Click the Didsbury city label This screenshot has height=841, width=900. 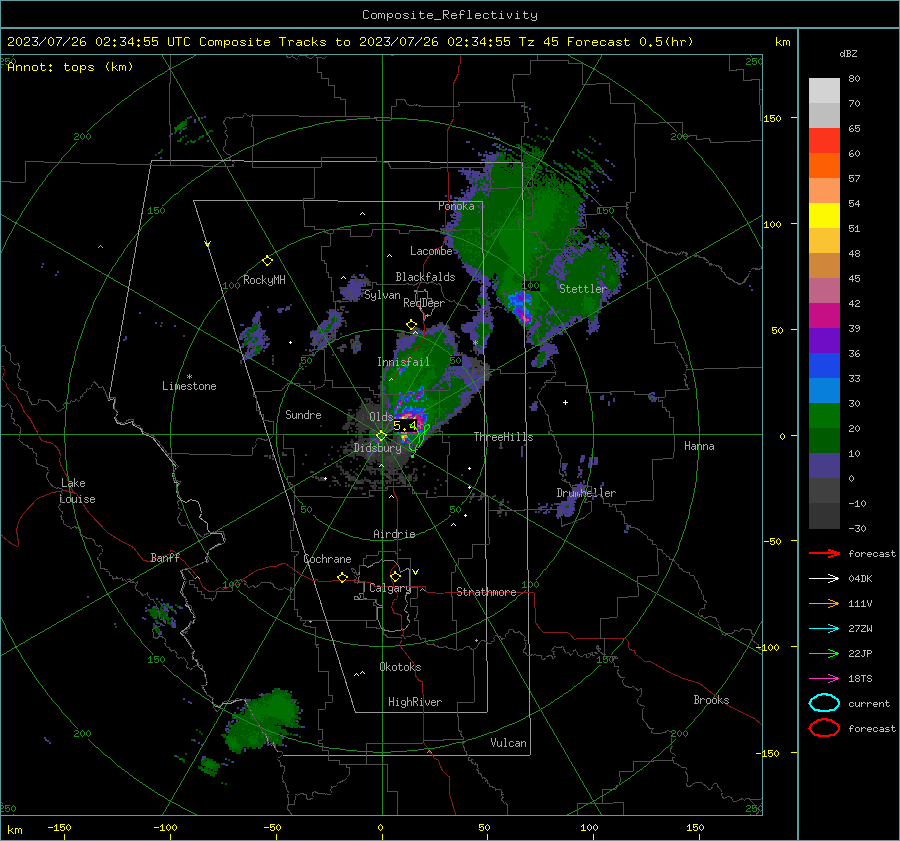377,448
